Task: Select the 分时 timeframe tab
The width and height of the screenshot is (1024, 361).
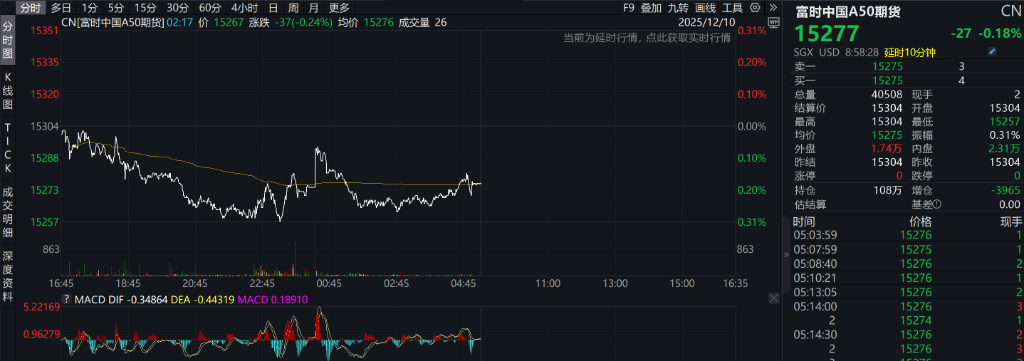Action: coord(30,8)
